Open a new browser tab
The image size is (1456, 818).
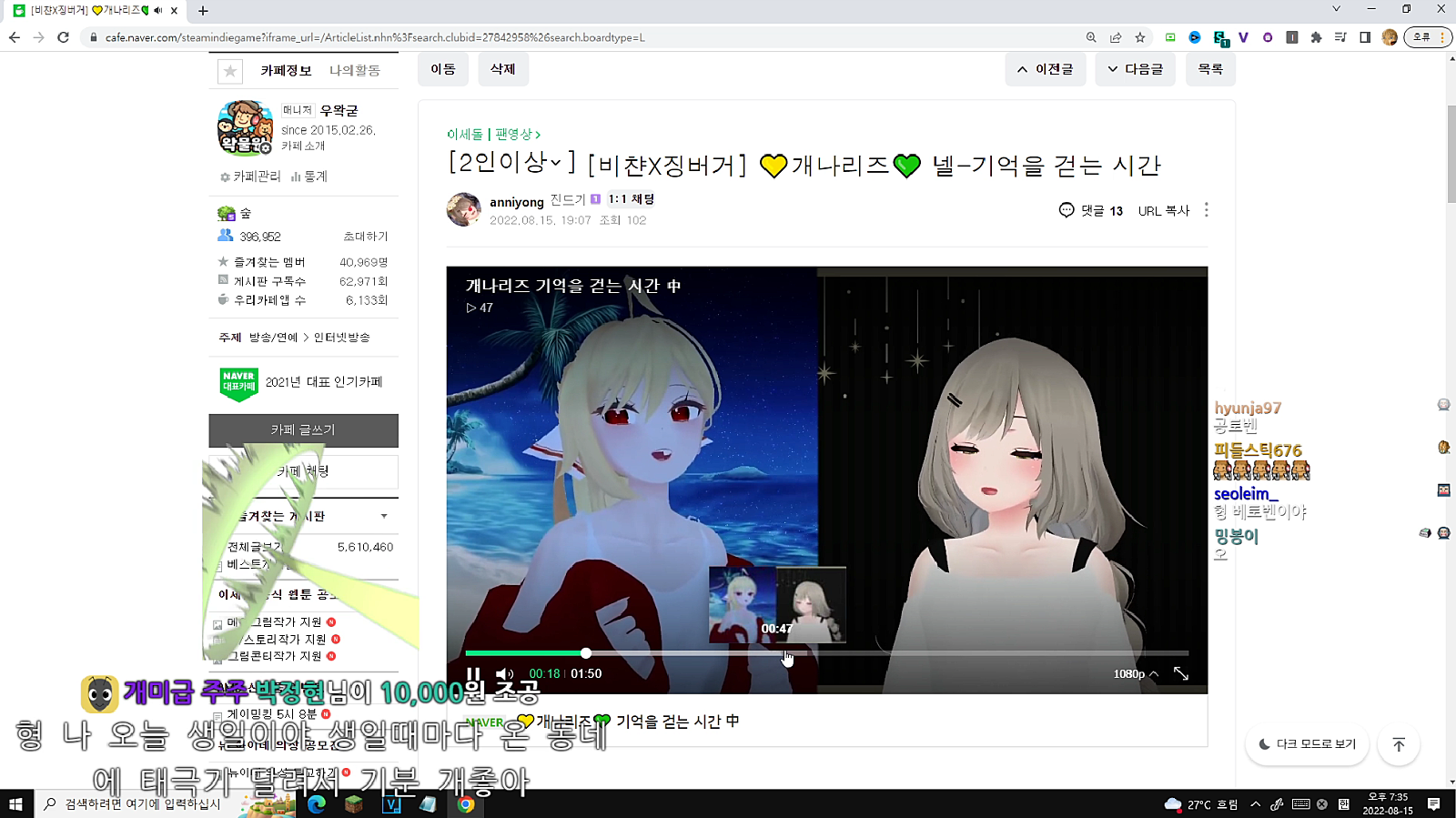(x=203, y=11)
